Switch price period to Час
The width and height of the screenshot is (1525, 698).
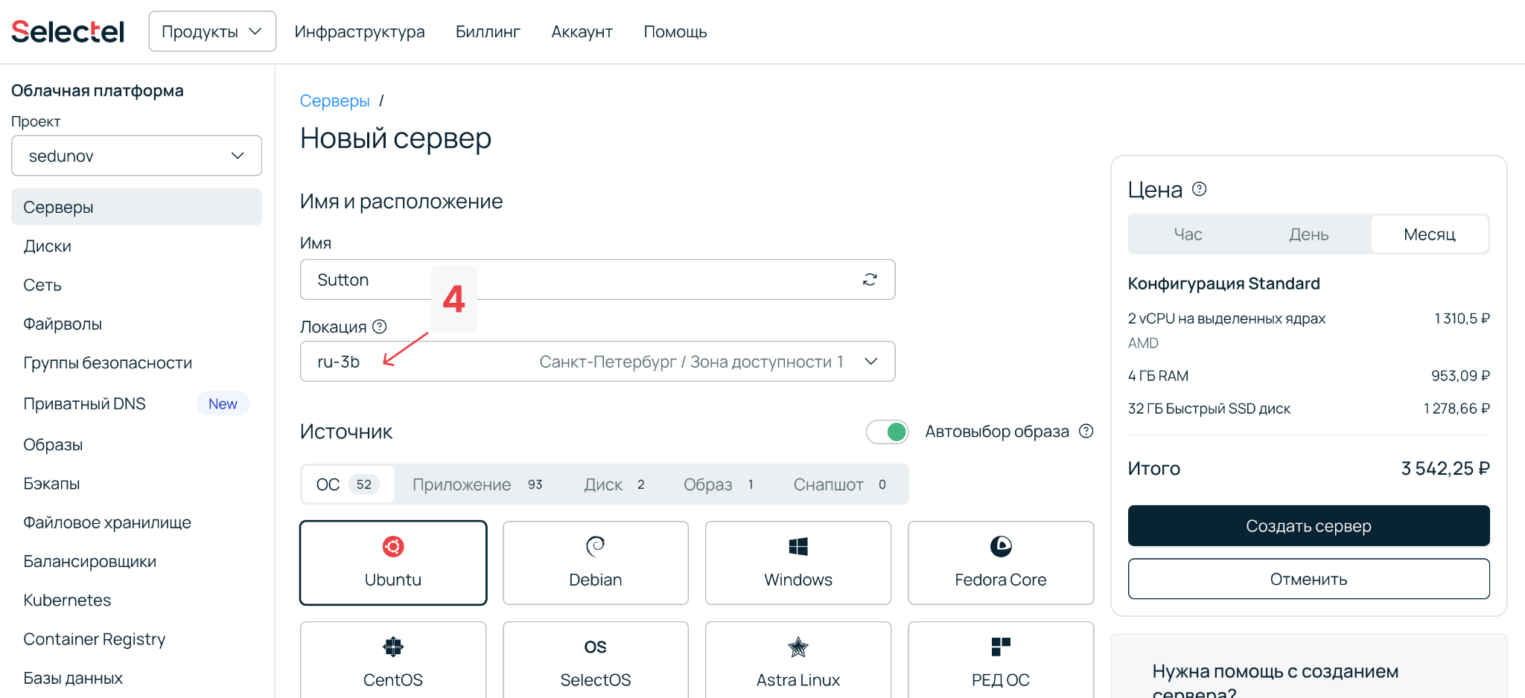coord(1188,234)
